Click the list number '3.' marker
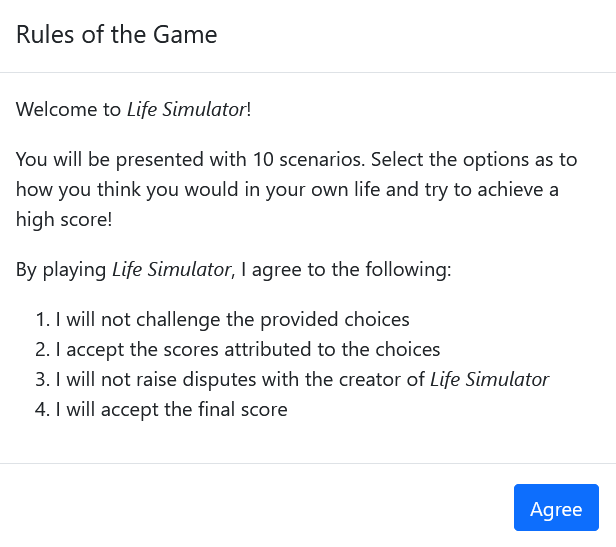616x547 pixels. click(43, 380)
